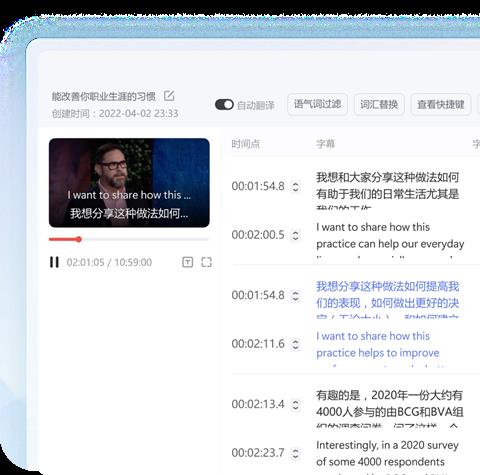Adjust the stepper beside the first 00:01:54.8 timestamp

pos(295,186)
